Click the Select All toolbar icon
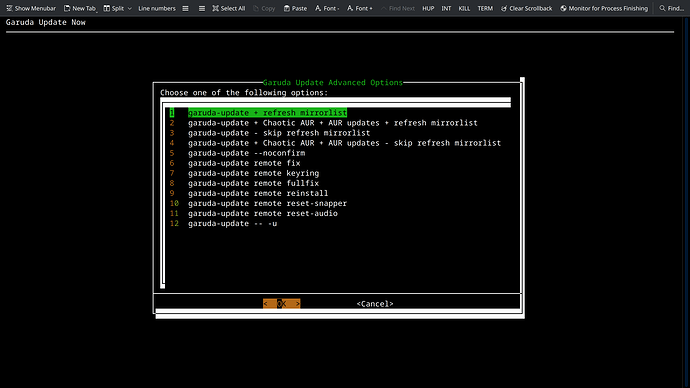690x388 pixels. click(215, 8)
